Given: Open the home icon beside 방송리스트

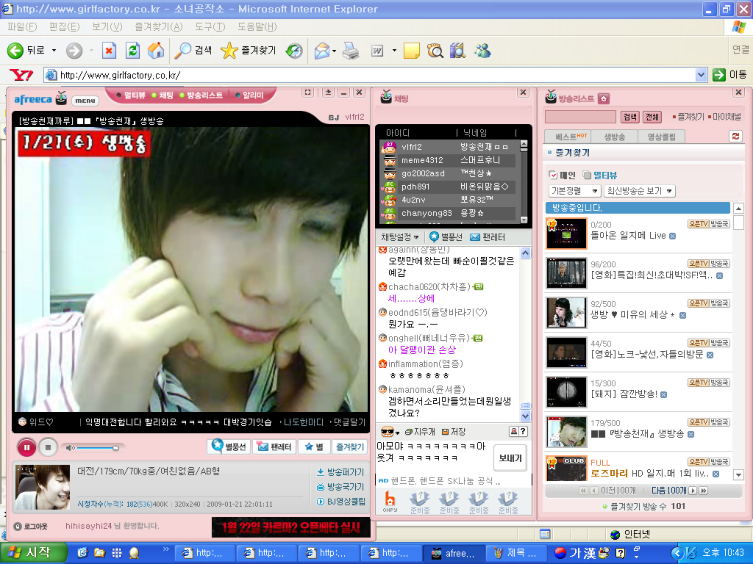Looking at the screenshot, I should click(x=604, y=99).
